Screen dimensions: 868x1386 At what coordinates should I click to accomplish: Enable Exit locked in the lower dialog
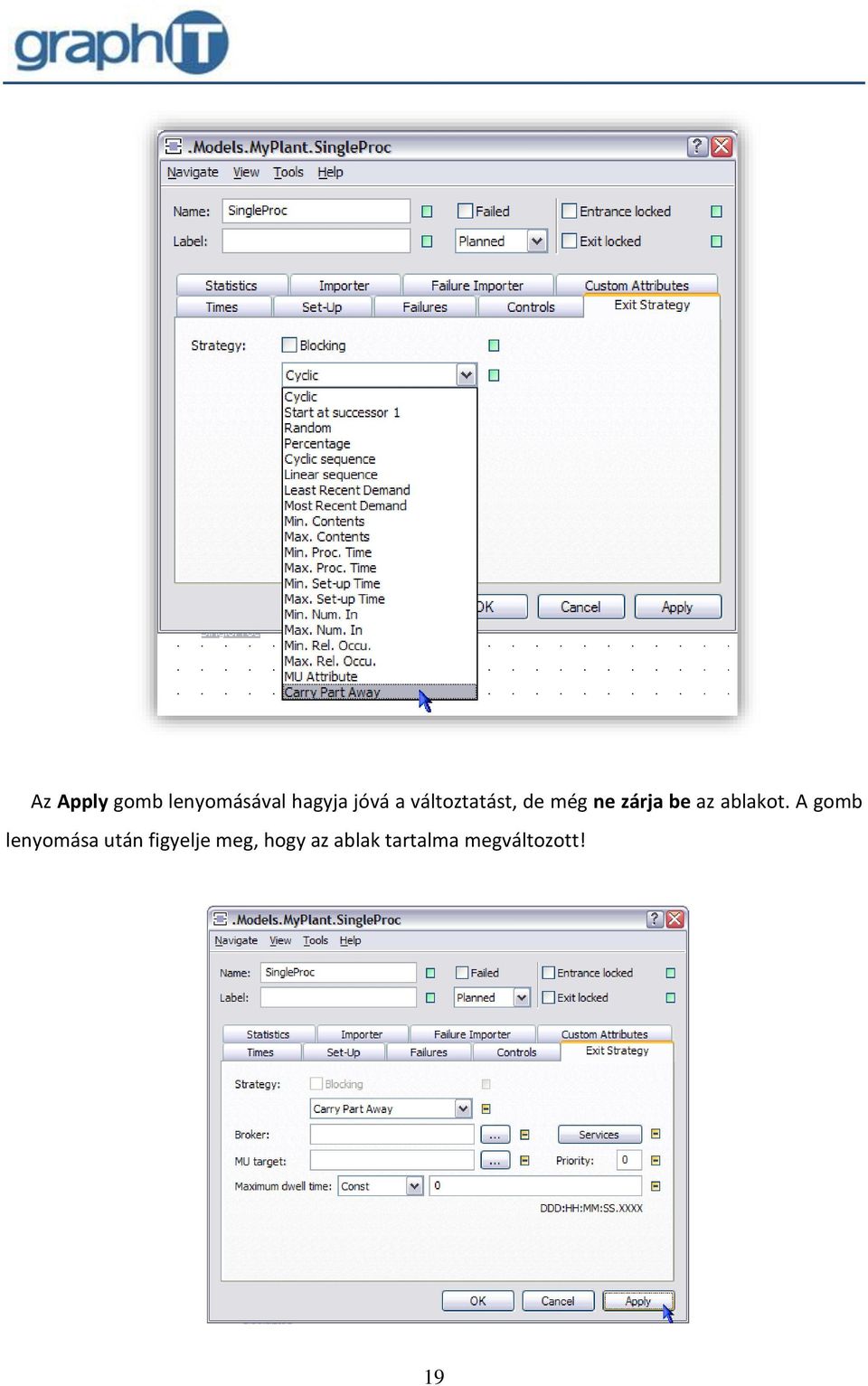click(x=548, y=997)
